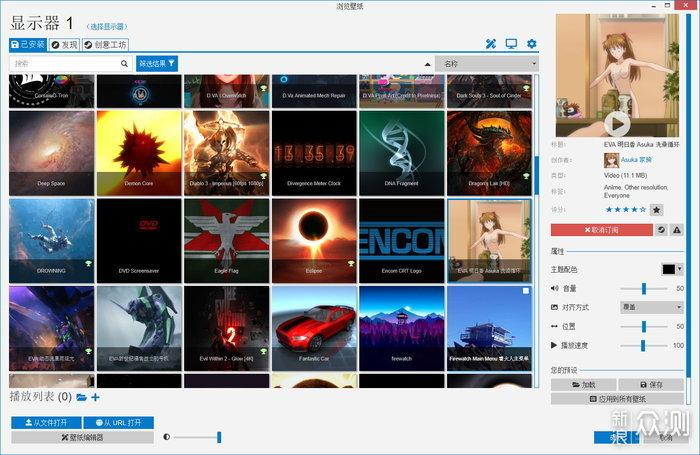Click the monitor display icon in top toolbar
The height and width of the screenshot is (455, 700).
[511, 44]
